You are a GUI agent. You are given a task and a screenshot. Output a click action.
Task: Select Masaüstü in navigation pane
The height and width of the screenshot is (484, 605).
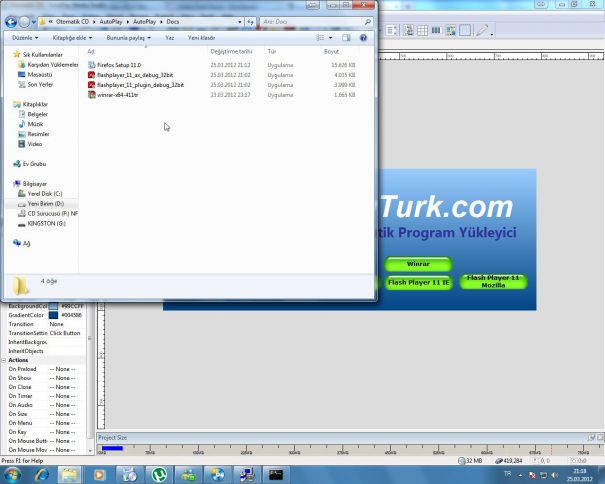click(x=39, y=74)
